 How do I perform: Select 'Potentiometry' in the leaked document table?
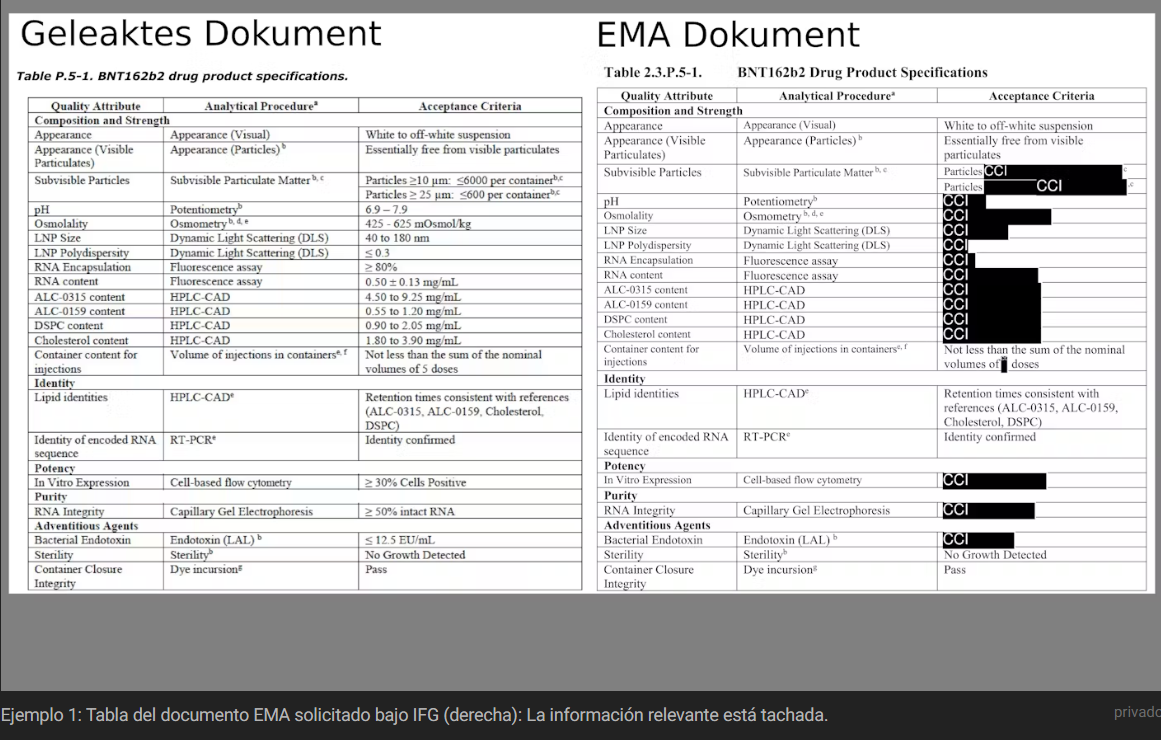206,210
